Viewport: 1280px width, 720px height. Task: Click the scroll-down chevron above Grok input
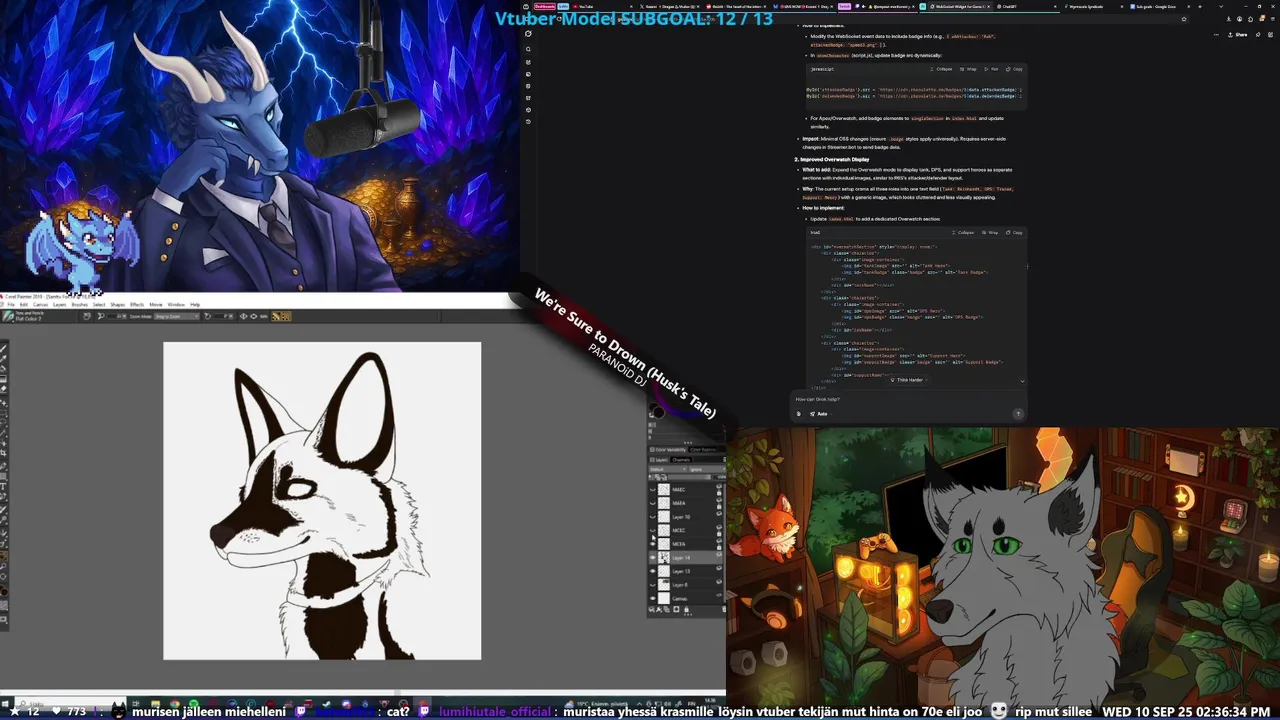click(x=1022, y=381)
